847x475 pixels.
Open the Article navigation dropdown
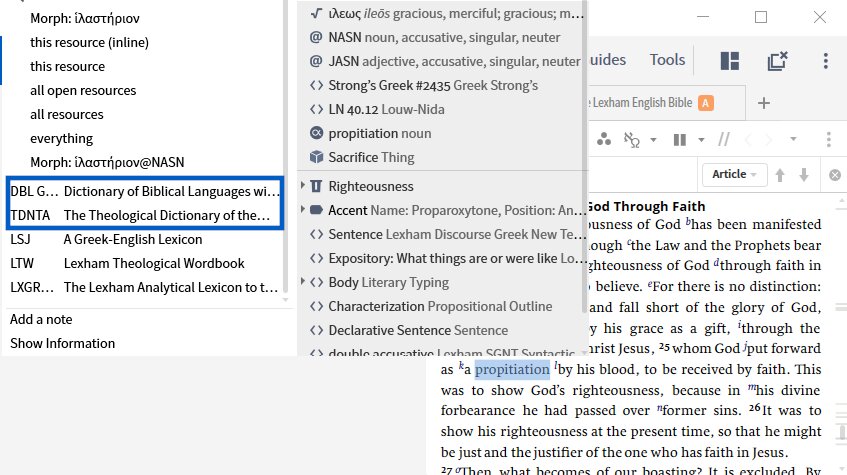click(x=735, y=174)
